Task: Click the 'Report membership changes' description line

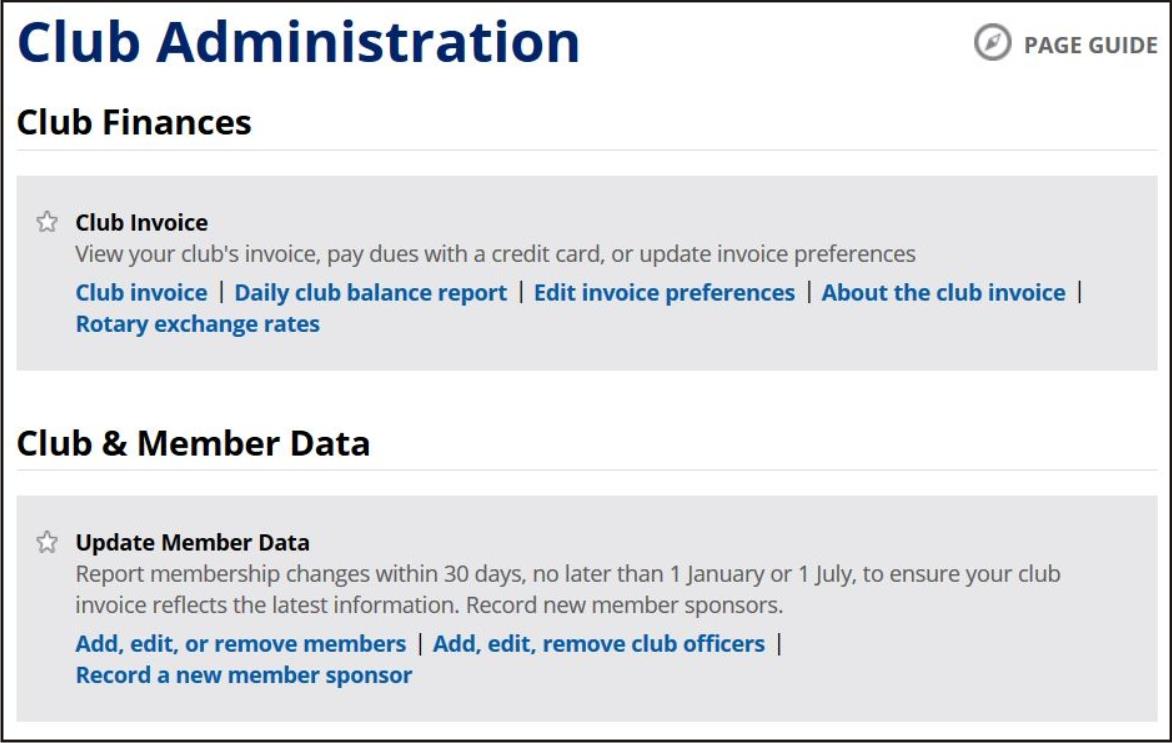Action: tap(567, 575)
